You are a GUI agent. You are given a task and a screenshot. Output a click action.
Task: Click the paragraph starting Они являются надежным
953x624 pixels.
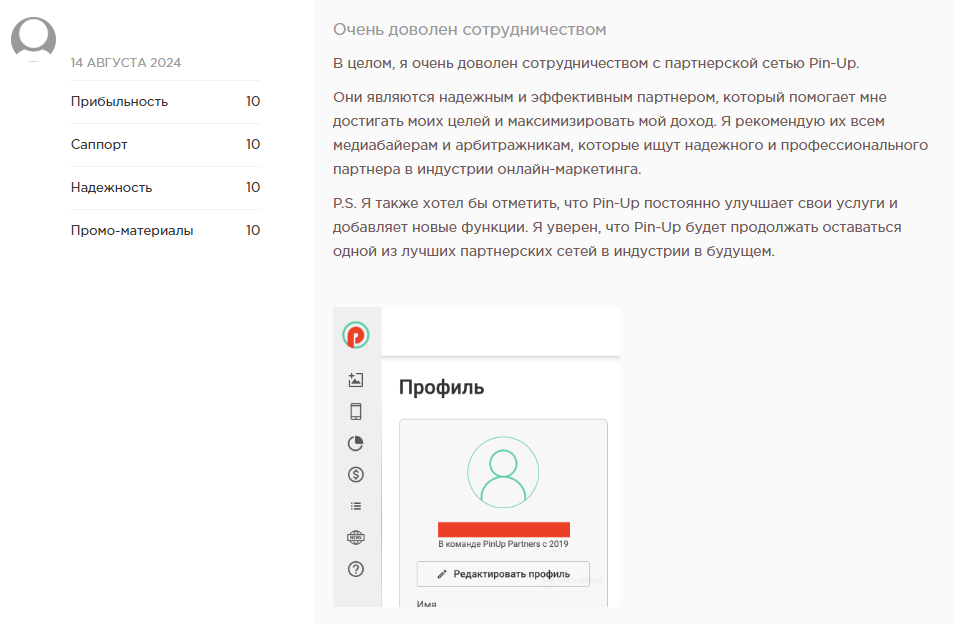(630, 133)
